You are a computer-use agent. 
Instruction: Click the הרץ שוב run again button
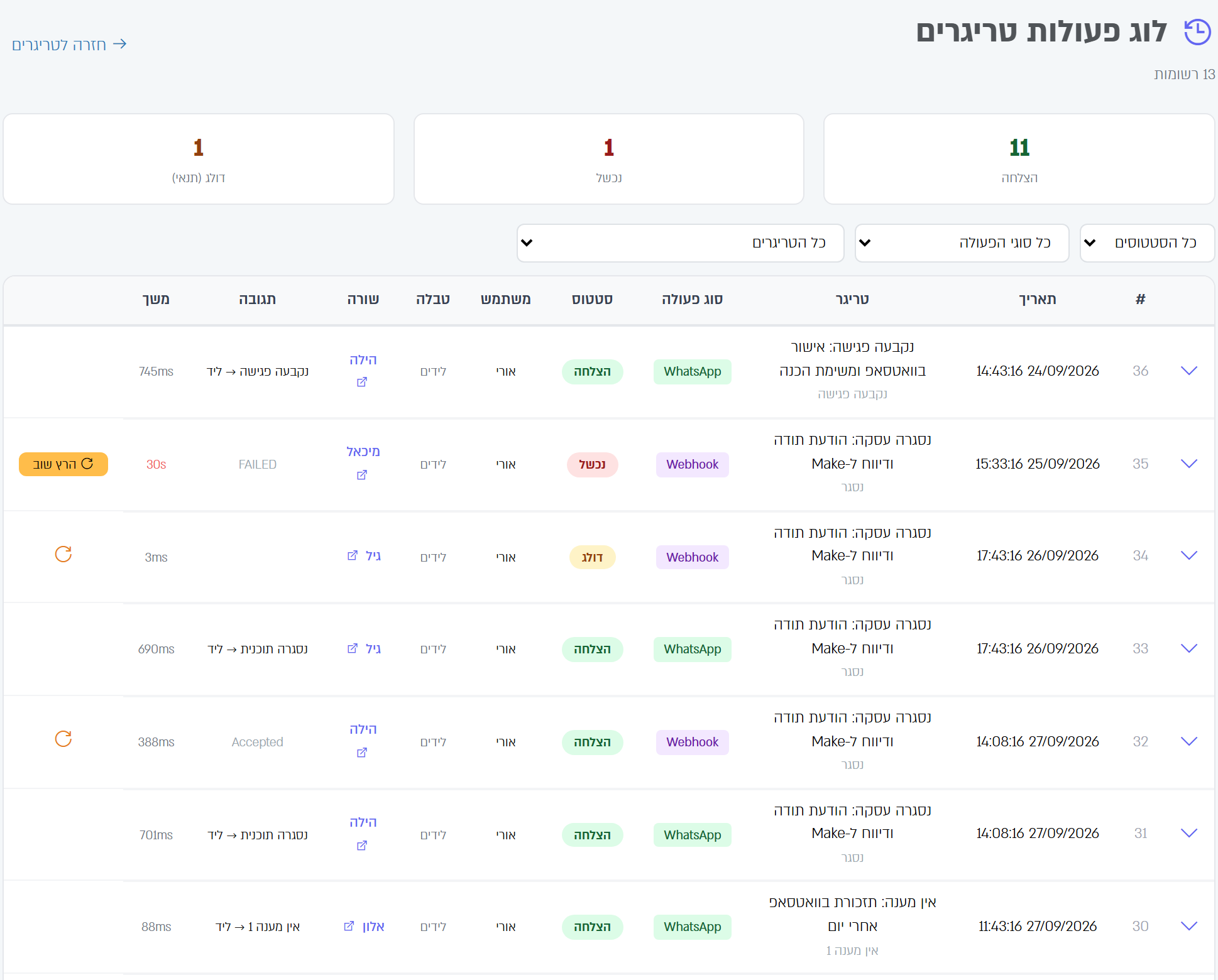[x=63, y=464]
